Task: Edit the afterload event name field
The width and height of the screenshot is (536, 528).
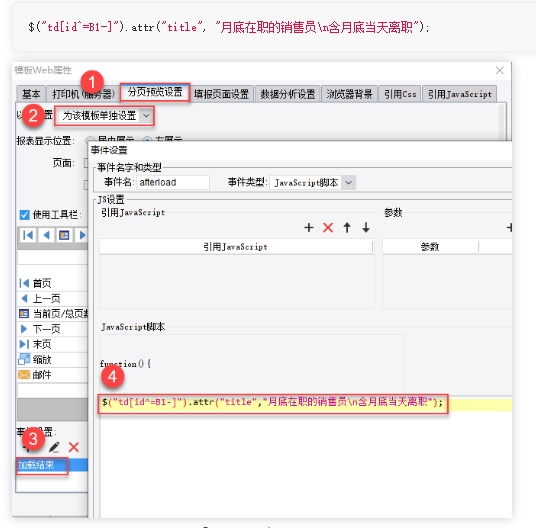Action: click(x=173, y=182)
